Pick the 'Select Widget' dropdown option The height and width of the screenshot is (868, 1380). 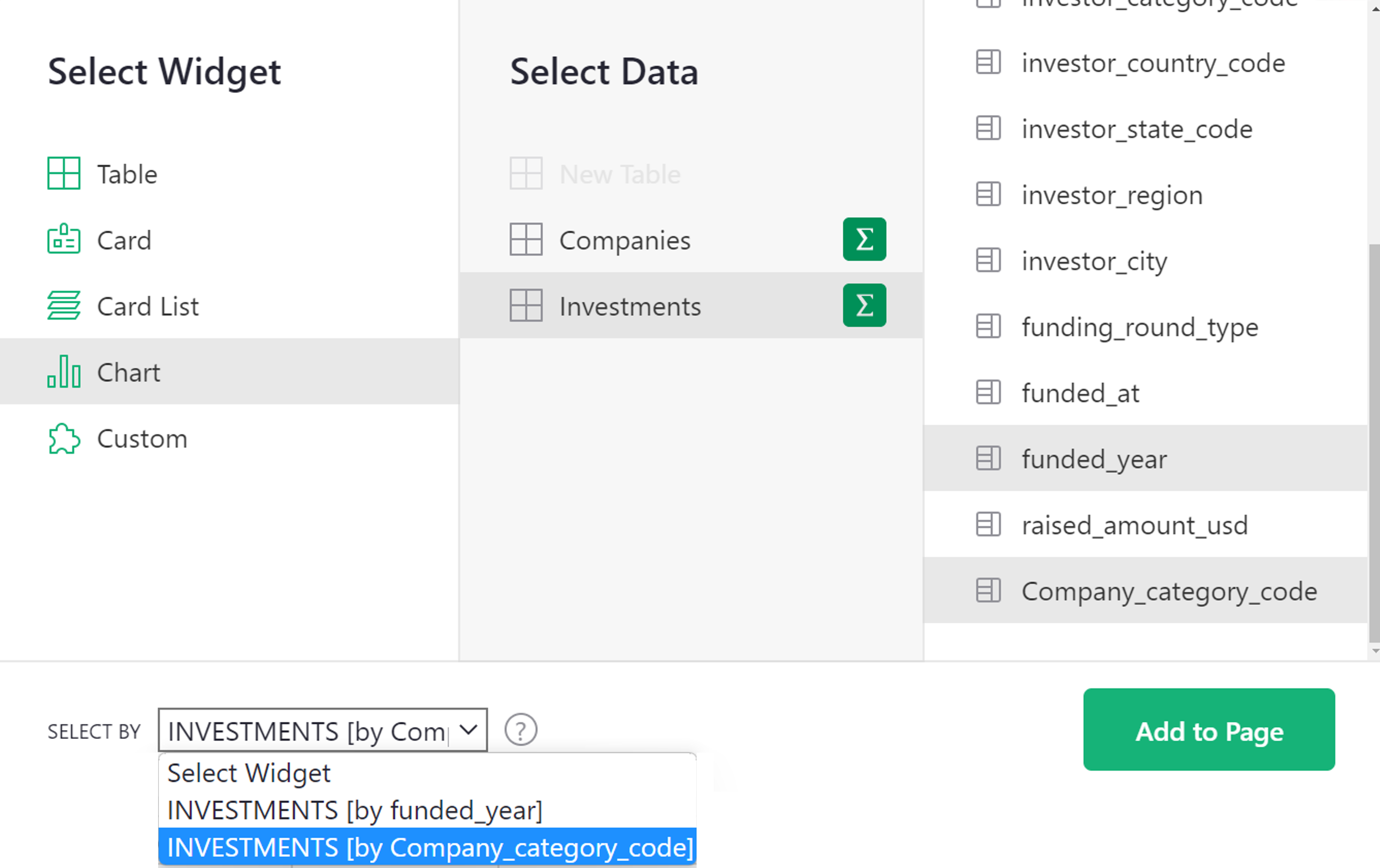(249, 773)
